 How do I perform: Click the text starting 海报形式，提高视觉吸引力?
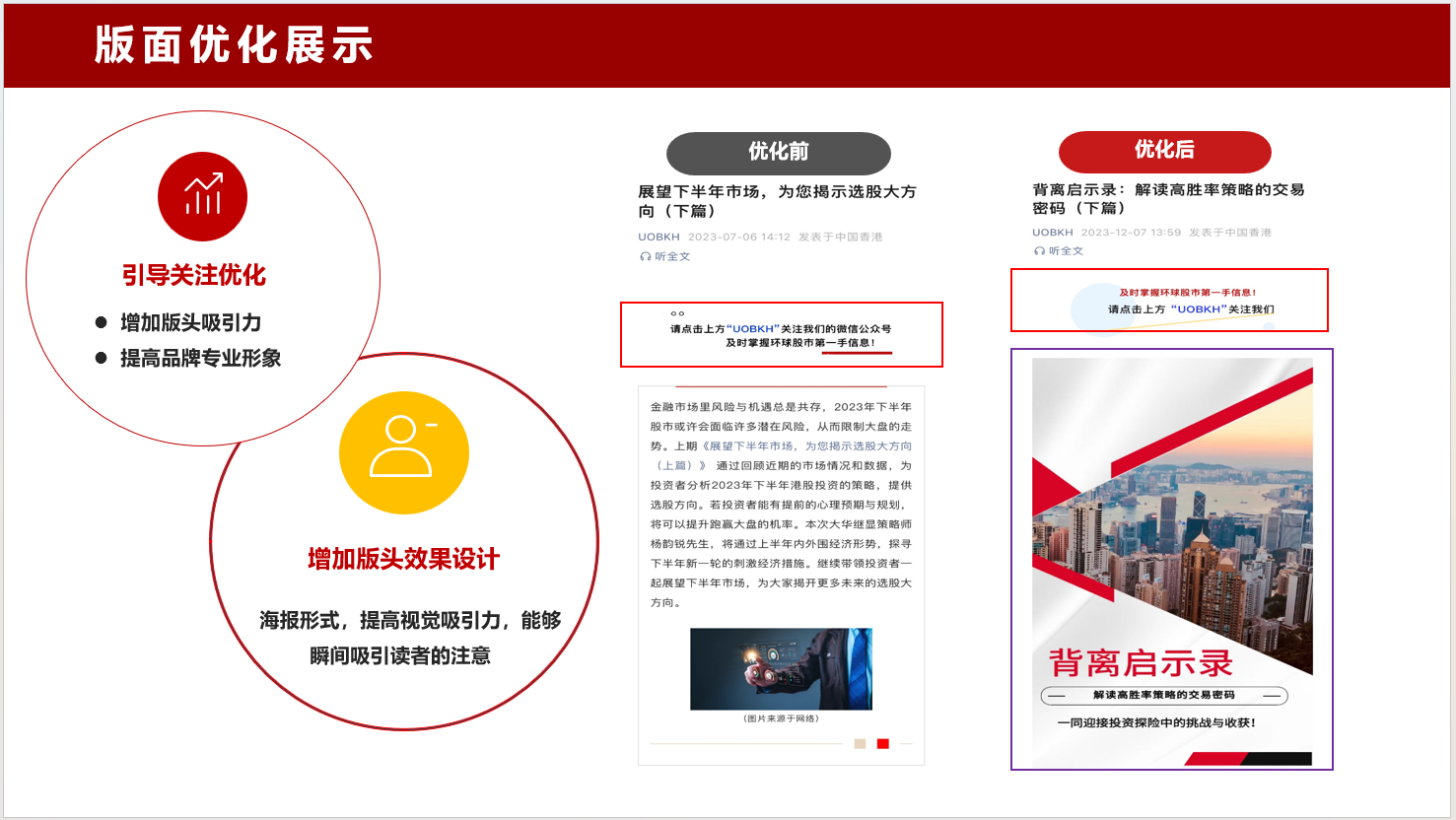coord(410,620)
